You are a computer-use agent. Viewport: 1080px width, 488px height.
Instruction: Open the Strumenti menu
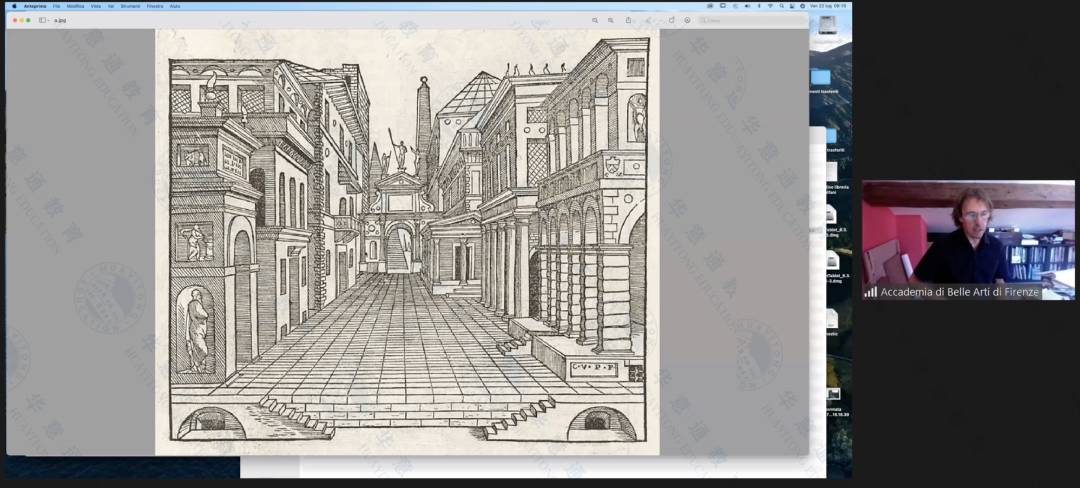[x=130, y=6]
